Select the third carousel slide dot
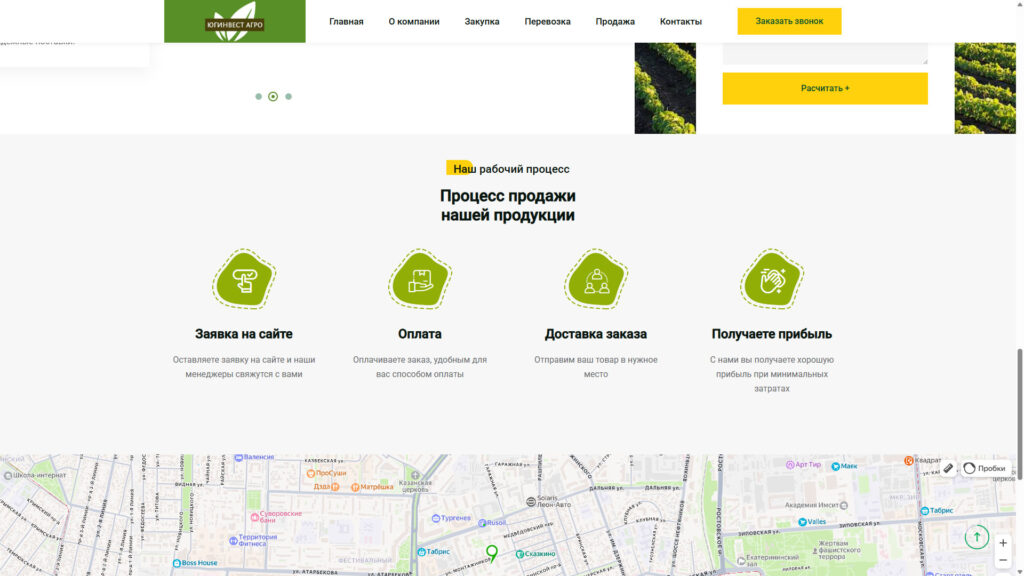This screenshot has width=1024, height=576. [289, 97]
